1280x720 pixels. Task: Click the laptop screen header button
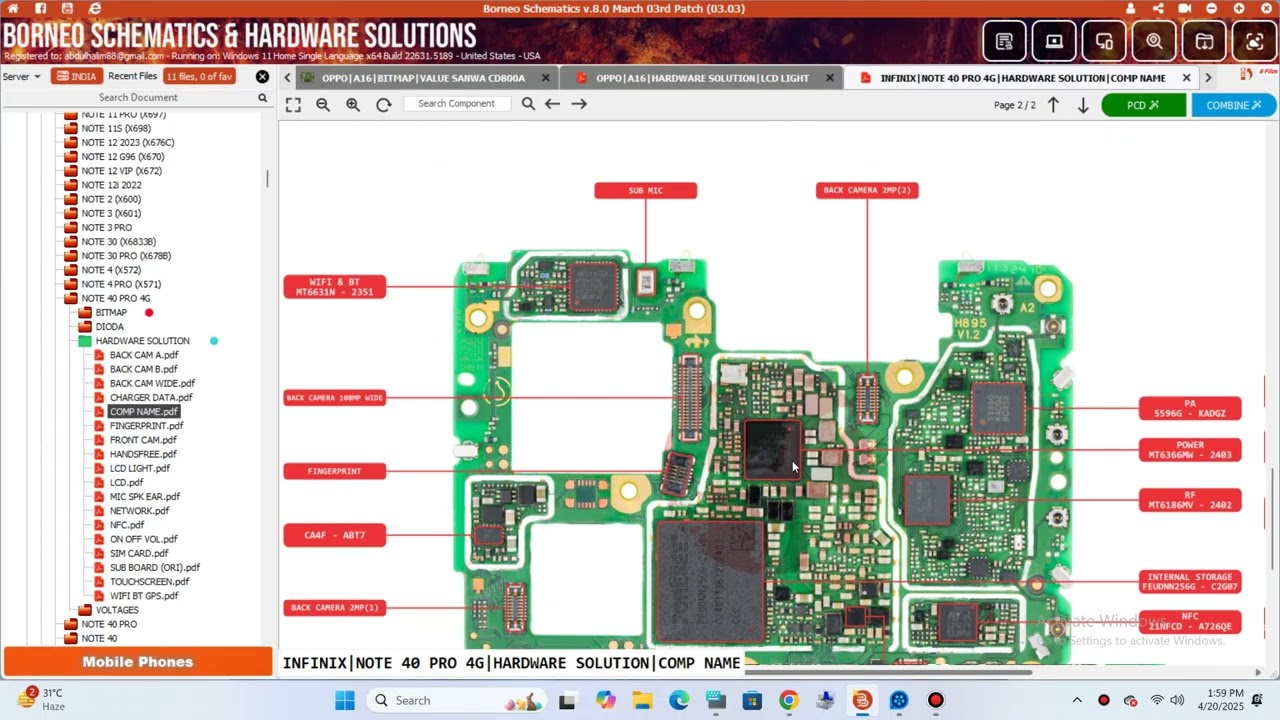coord(1054,42)
